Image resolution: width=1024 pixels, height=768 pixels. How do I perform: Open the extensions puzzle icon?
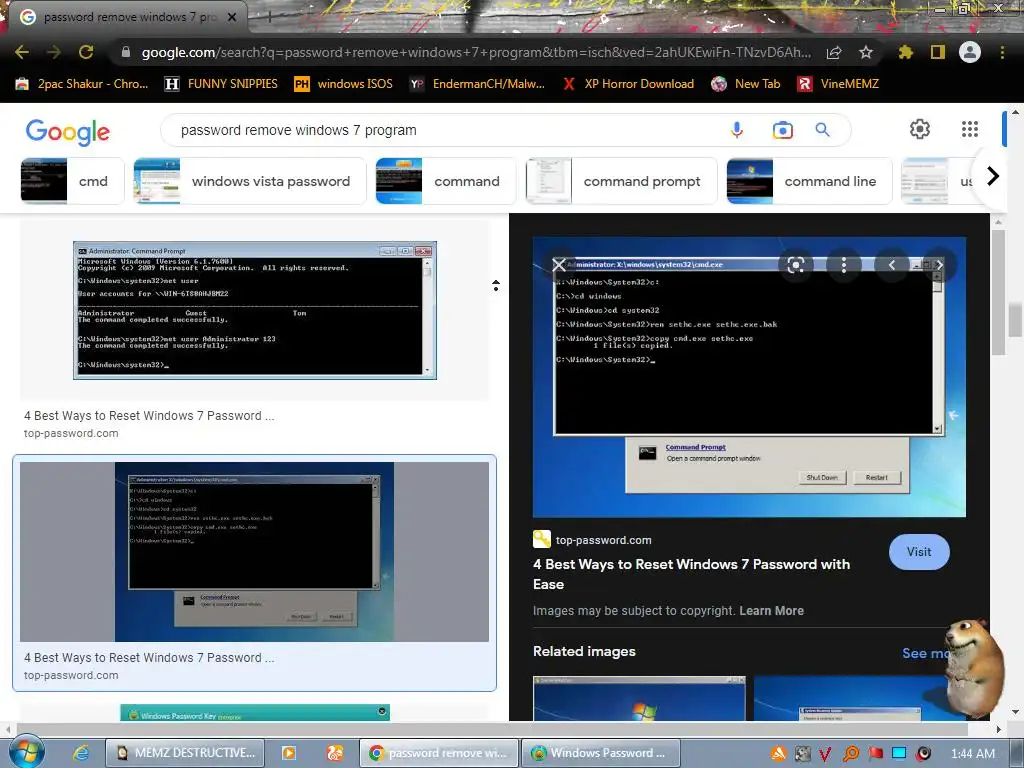coord(906,52)
